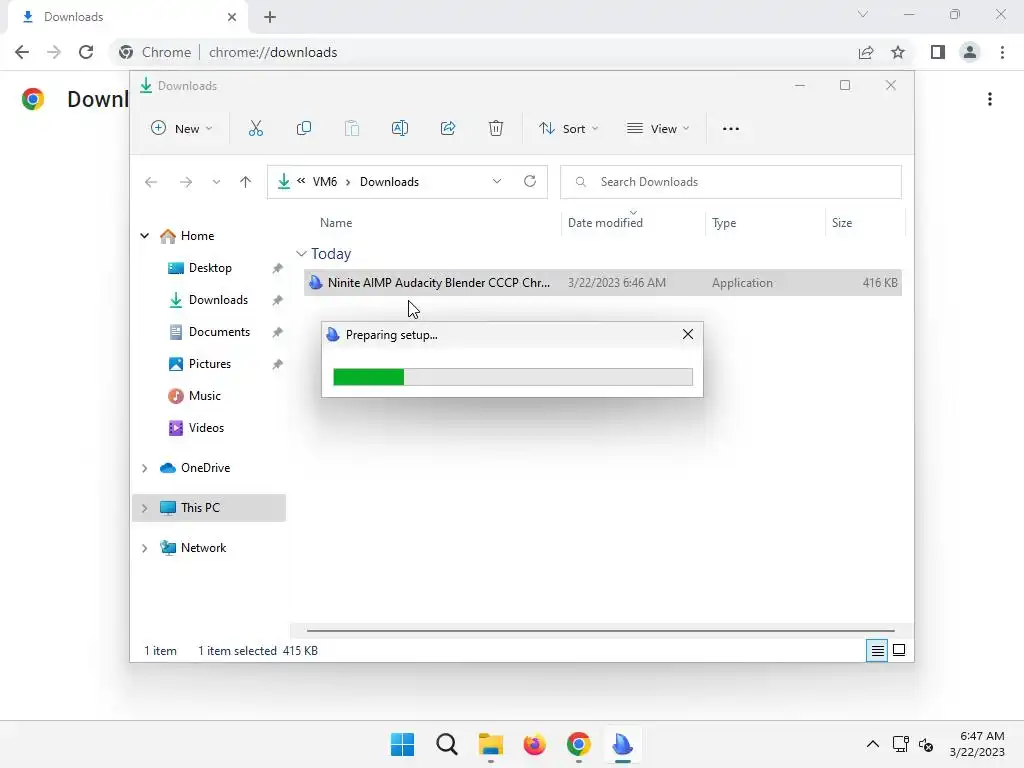Click the VM6 breadcrumb in address bar

(325, 182)
